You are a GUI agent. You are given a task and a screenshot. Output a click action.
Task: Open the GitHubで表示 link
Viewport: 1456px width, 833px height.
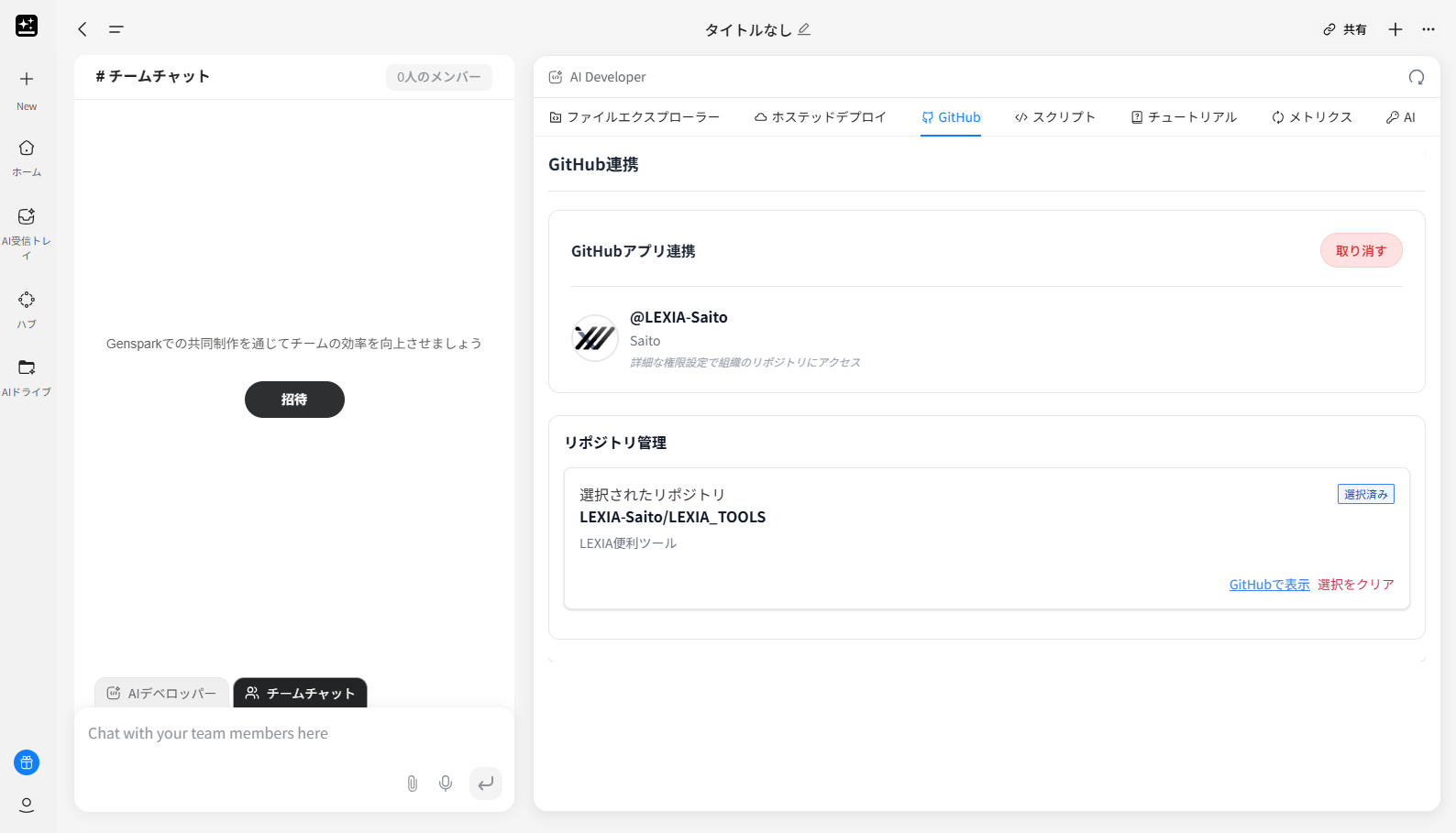1270,585
